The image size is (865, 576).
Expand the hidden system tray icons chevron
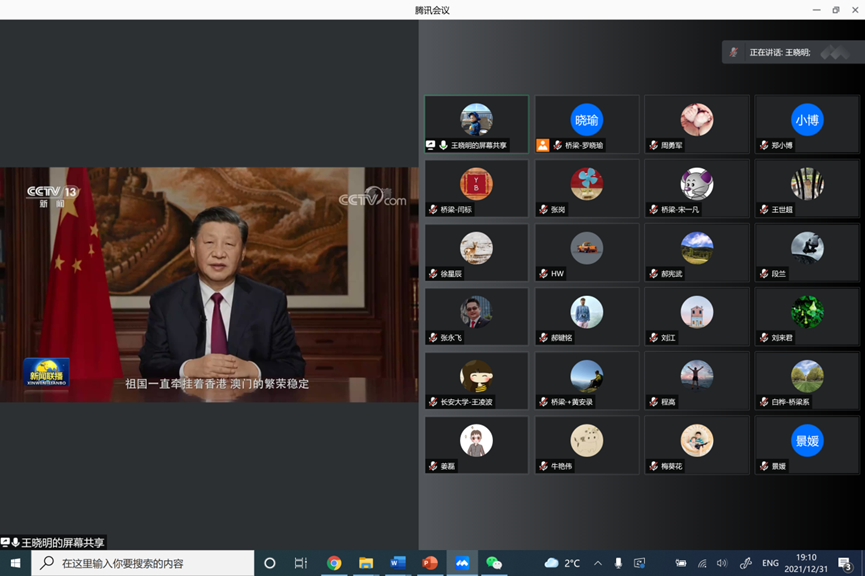598,563
